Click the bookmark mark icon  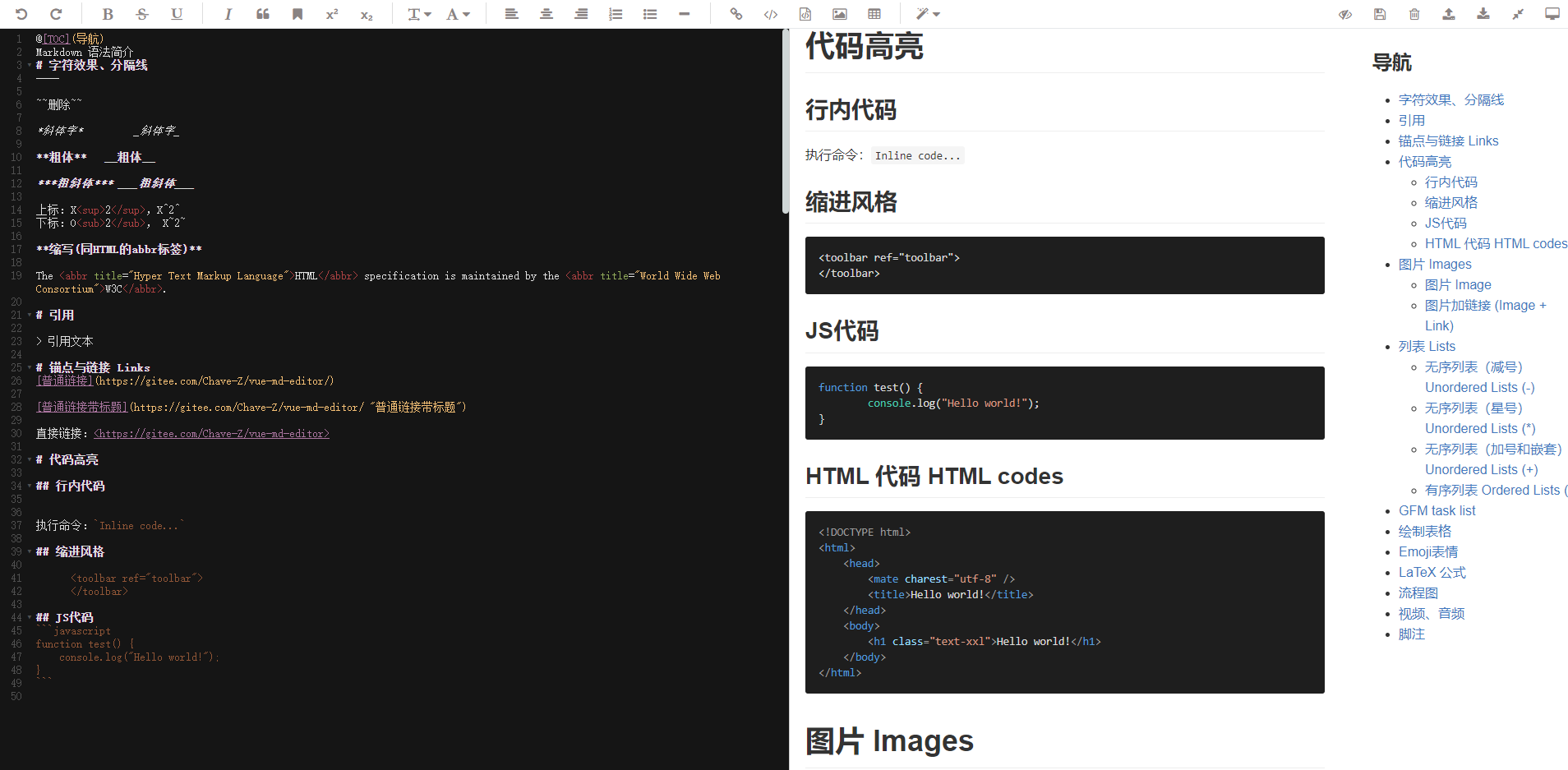click(297, 14)
